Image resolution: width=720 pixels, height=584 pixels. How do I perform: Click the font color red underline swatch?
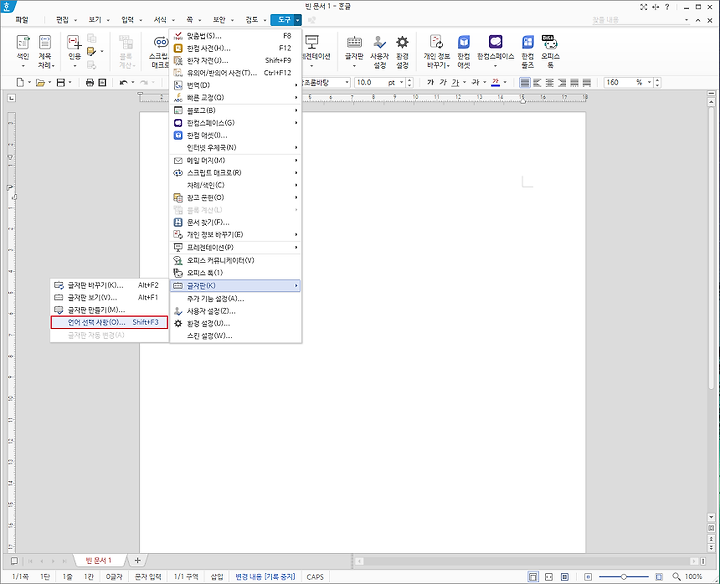click(495, 82)
